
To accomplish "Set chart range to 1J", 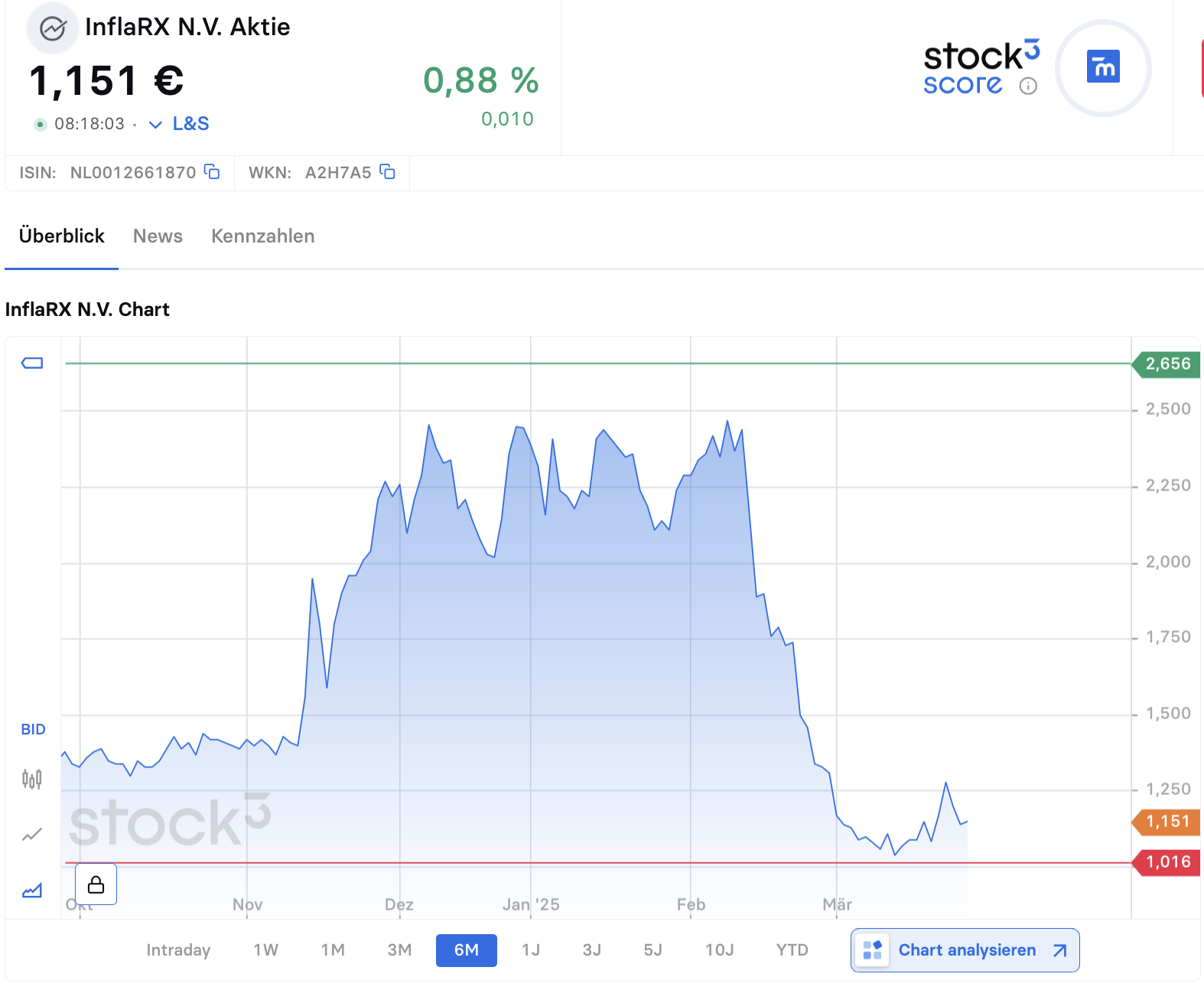I will coord(531,950).
